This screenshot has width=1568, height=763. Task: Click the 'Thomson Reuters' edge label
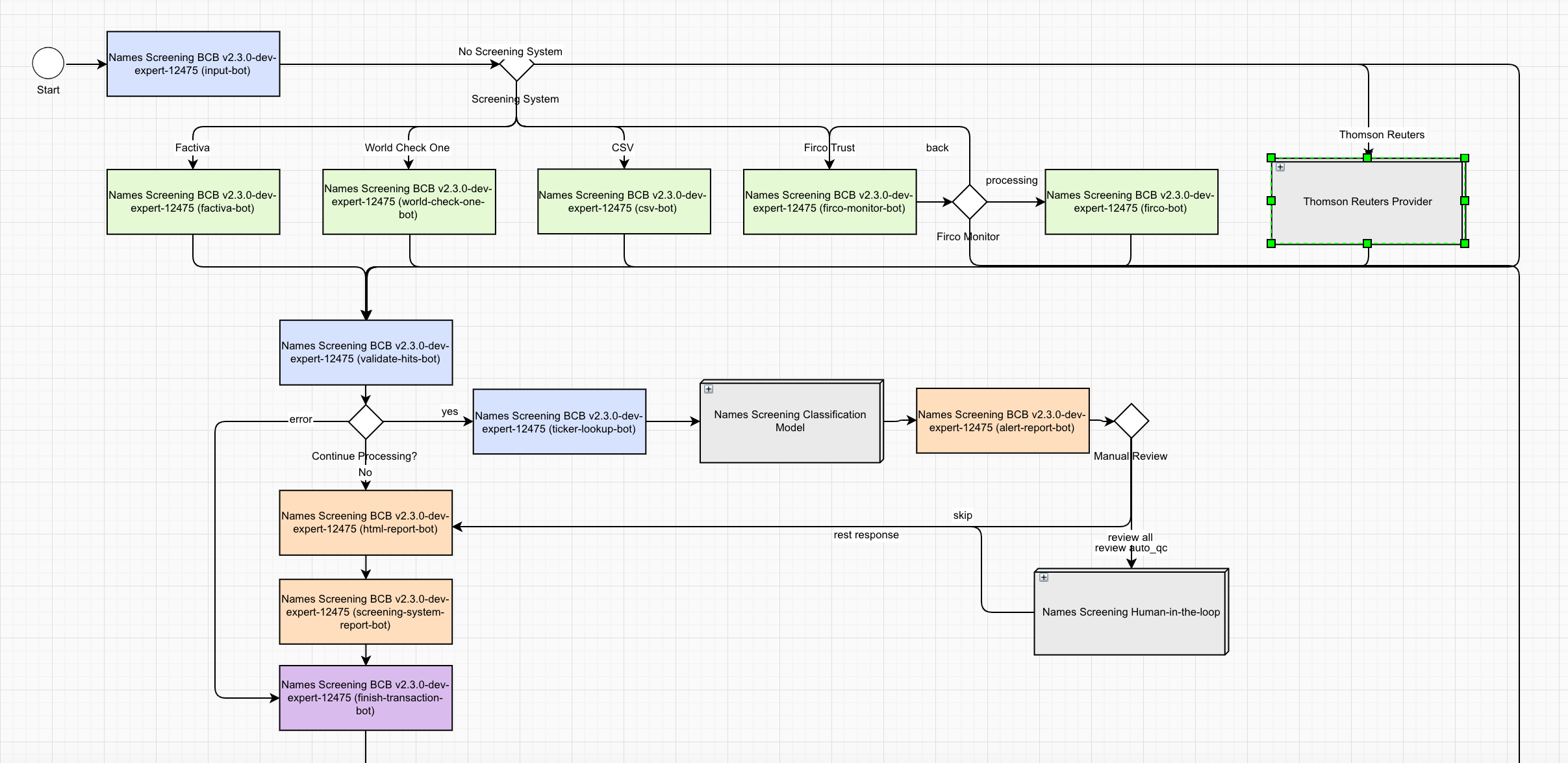coord(1382,134)
